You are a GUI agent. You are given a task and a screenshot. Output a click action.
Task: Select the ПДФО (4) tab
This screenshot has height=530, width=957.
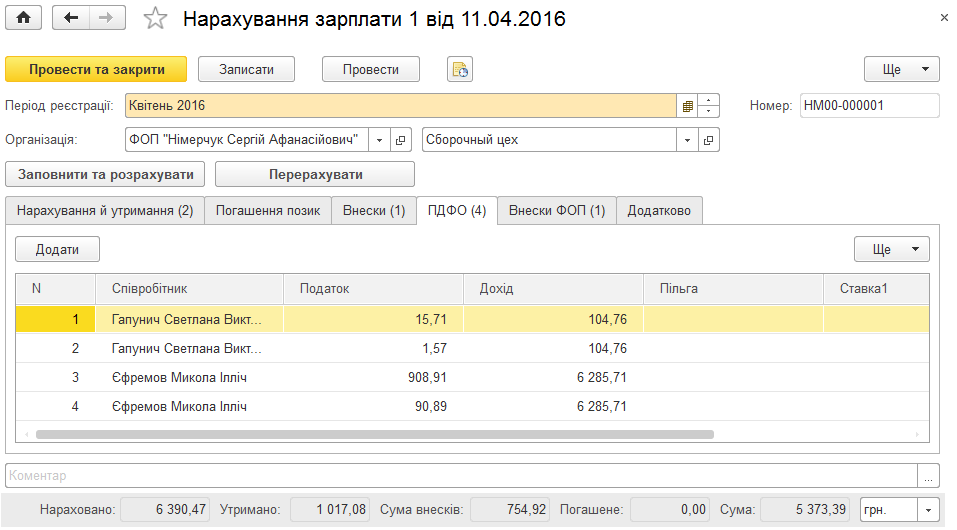click(x=457, y=211)
